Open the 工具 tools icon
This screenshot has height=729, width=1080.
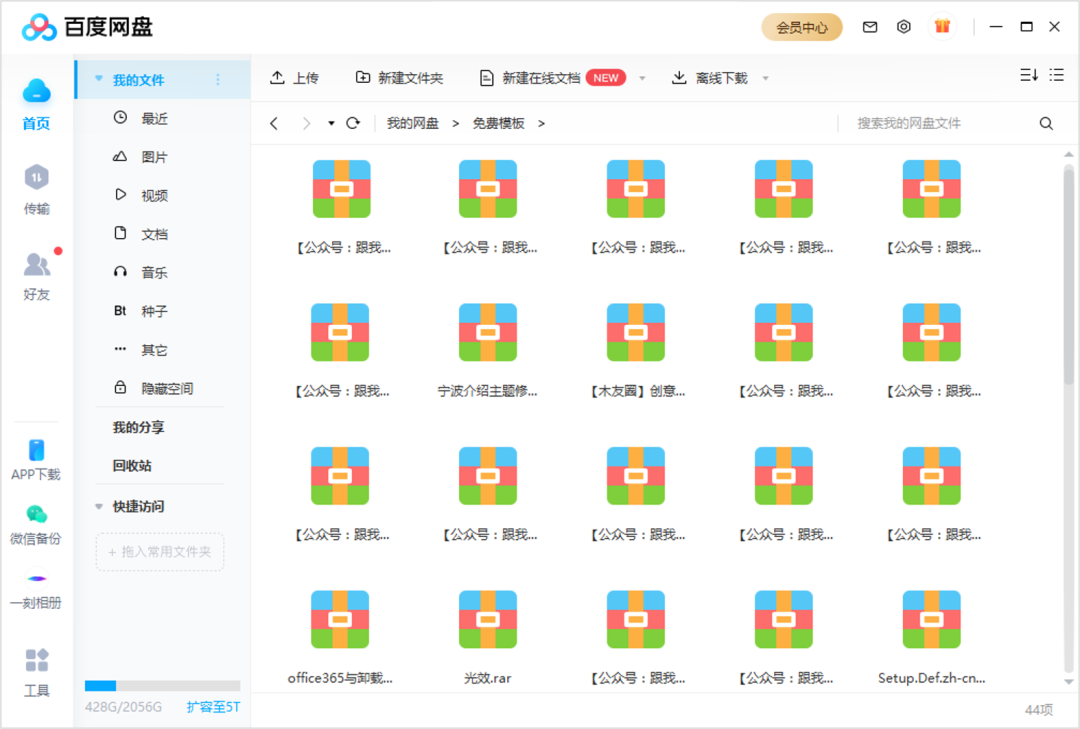point(37,660)
